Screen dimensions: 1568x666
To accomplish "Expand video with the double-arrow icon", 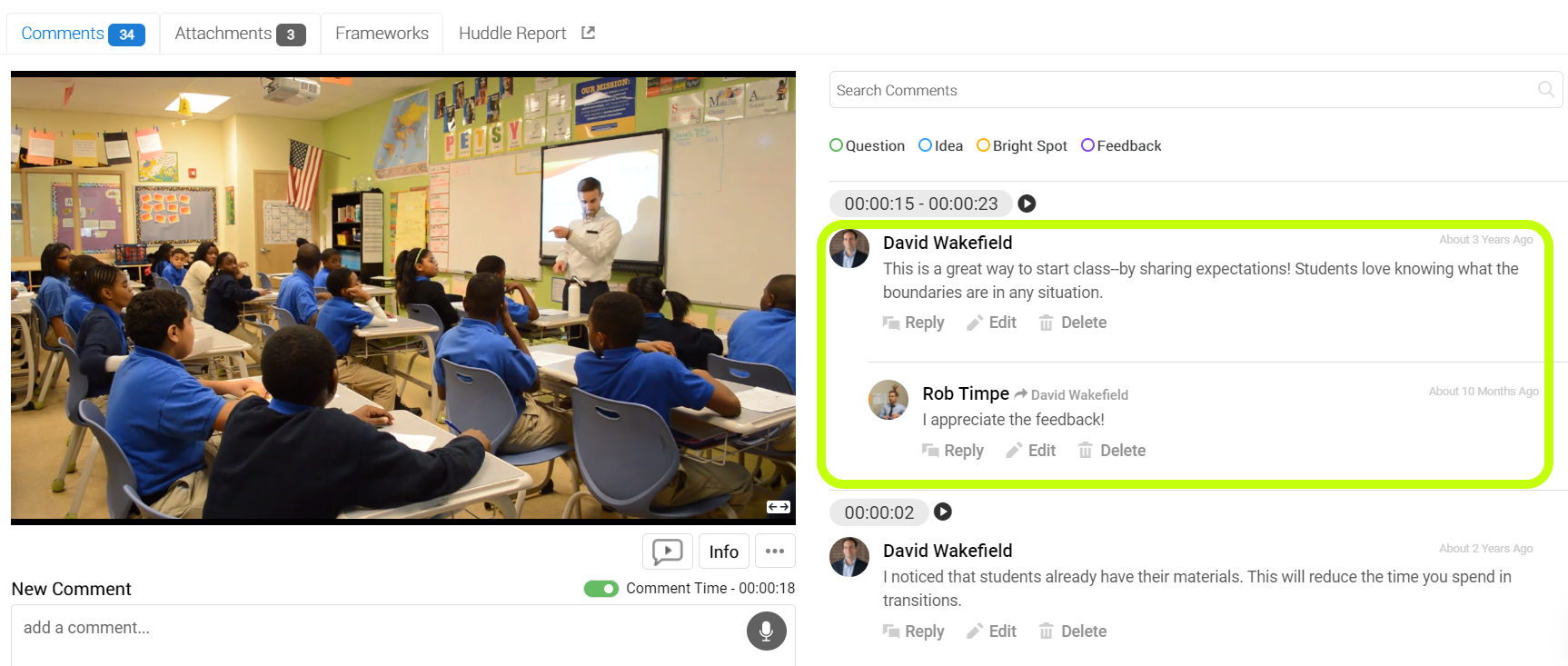I will 779,507.
